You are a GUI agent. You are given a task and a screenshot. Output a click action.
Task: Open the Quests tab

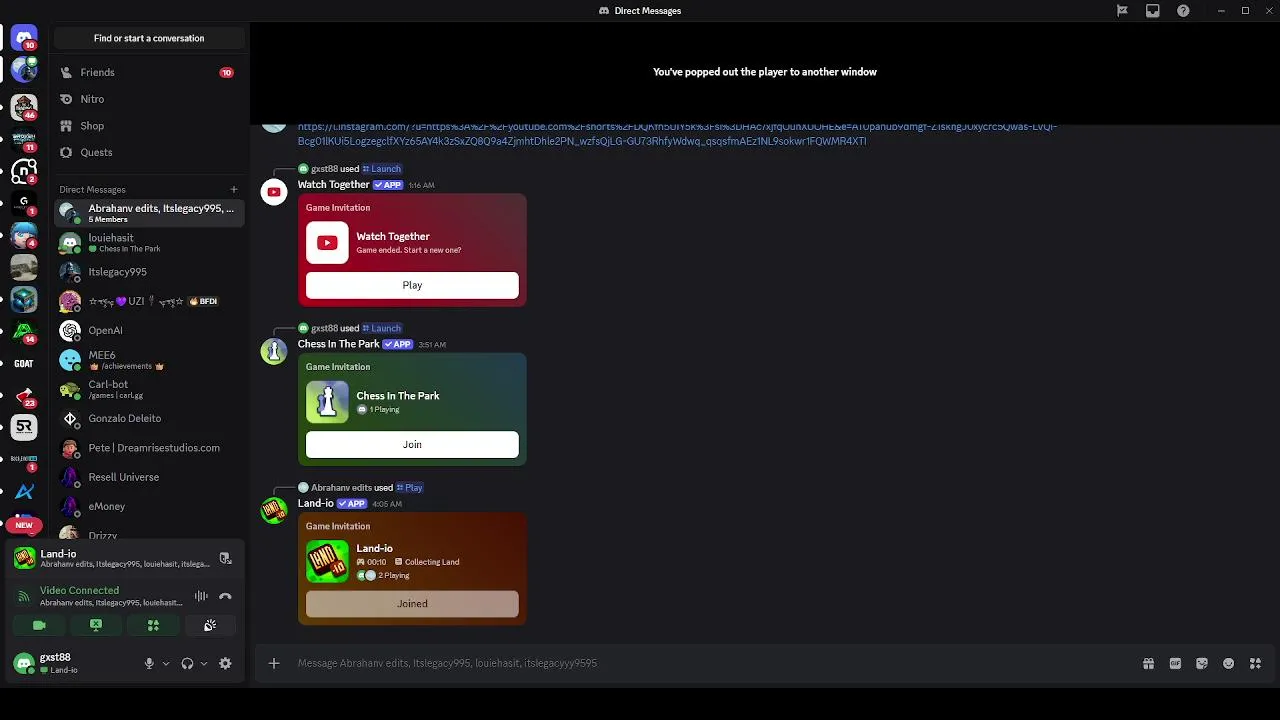[149, 152]
